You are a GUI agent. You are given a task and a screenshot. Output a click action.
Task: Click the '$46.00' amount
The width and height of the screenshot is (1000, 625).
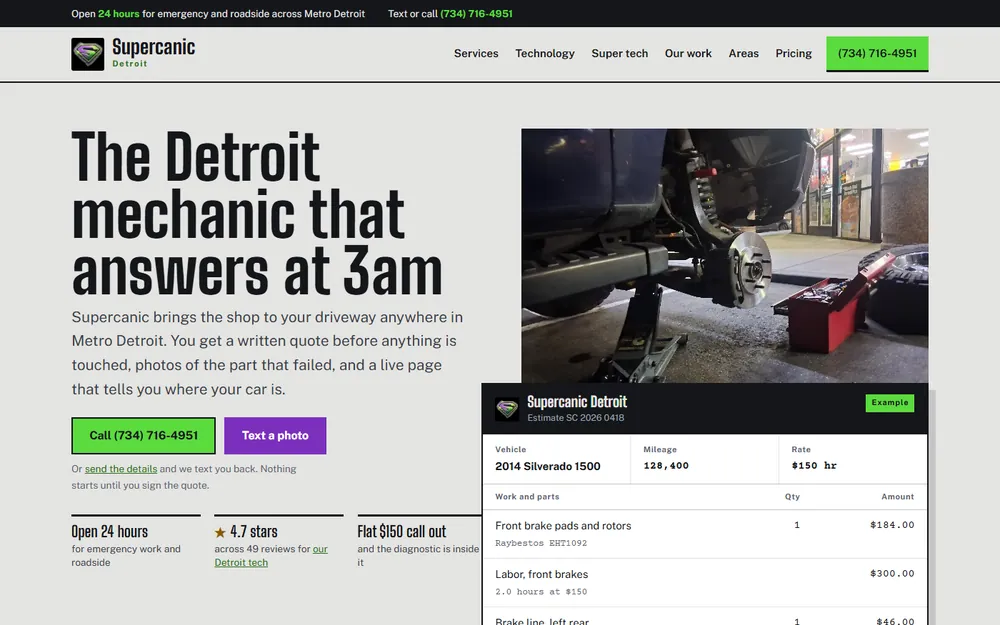[895, 621]
